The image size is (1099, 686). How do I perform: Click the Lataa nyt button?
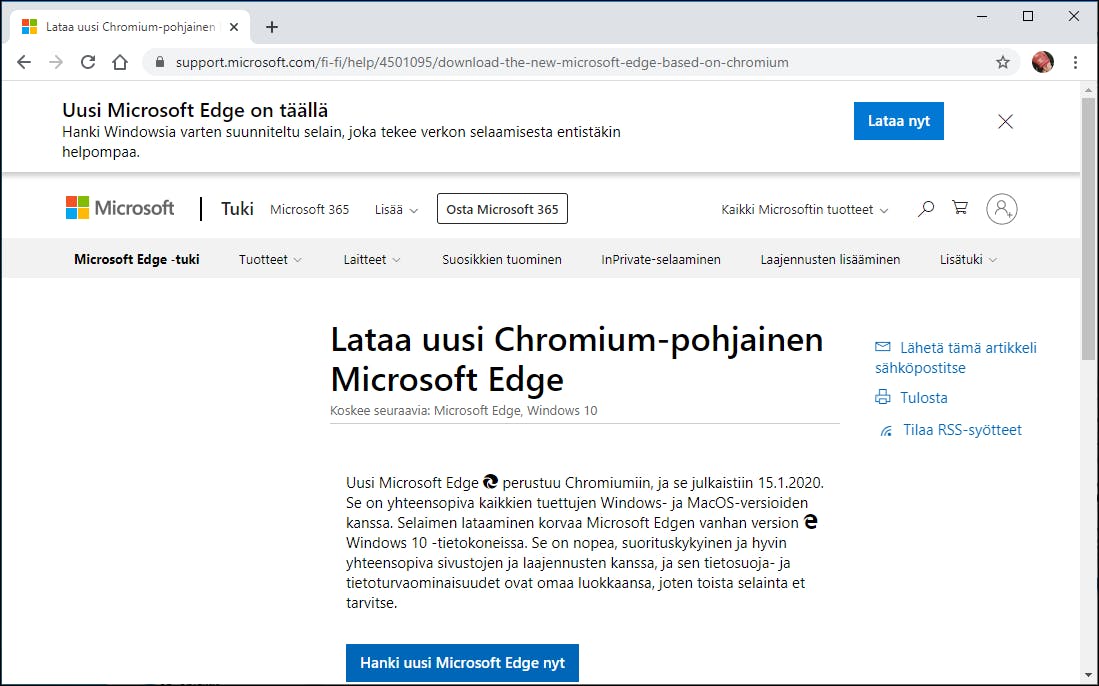point(899,121)
